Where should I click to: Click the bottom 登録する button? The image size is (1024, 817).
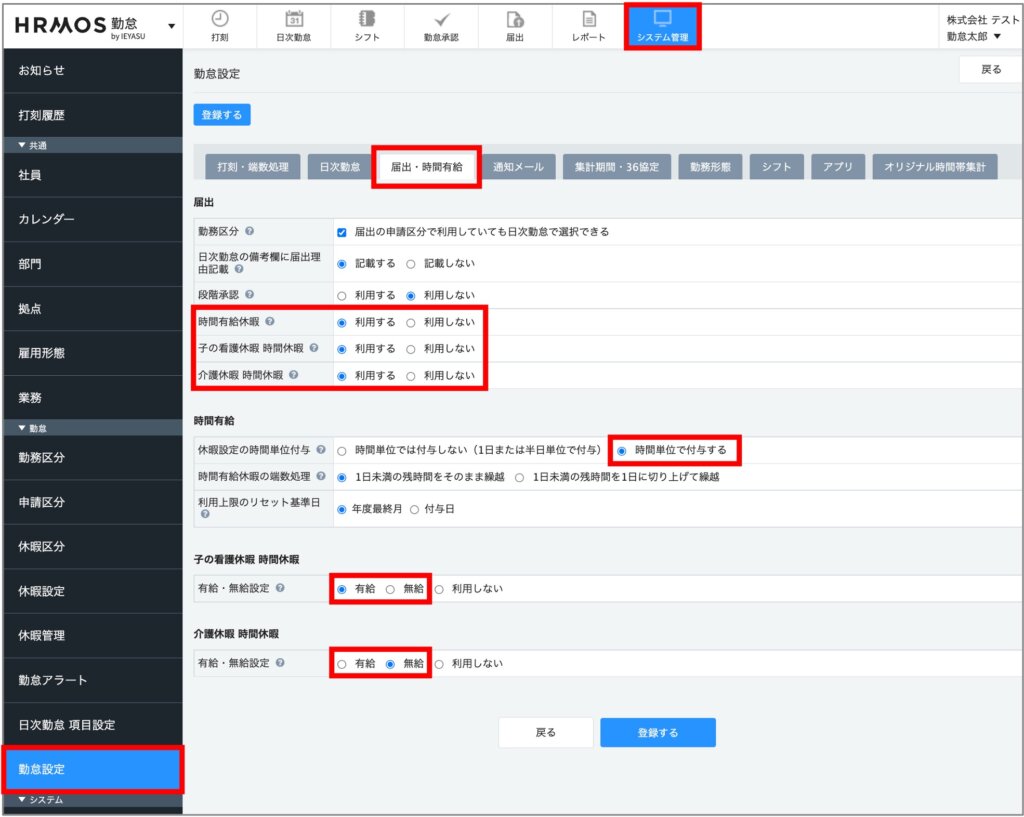point(657,733)
